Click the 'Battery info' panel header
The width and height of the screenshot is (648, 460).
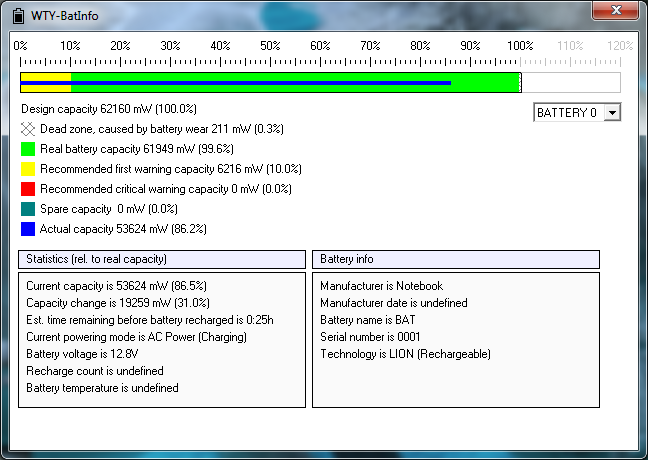point(456,259)
